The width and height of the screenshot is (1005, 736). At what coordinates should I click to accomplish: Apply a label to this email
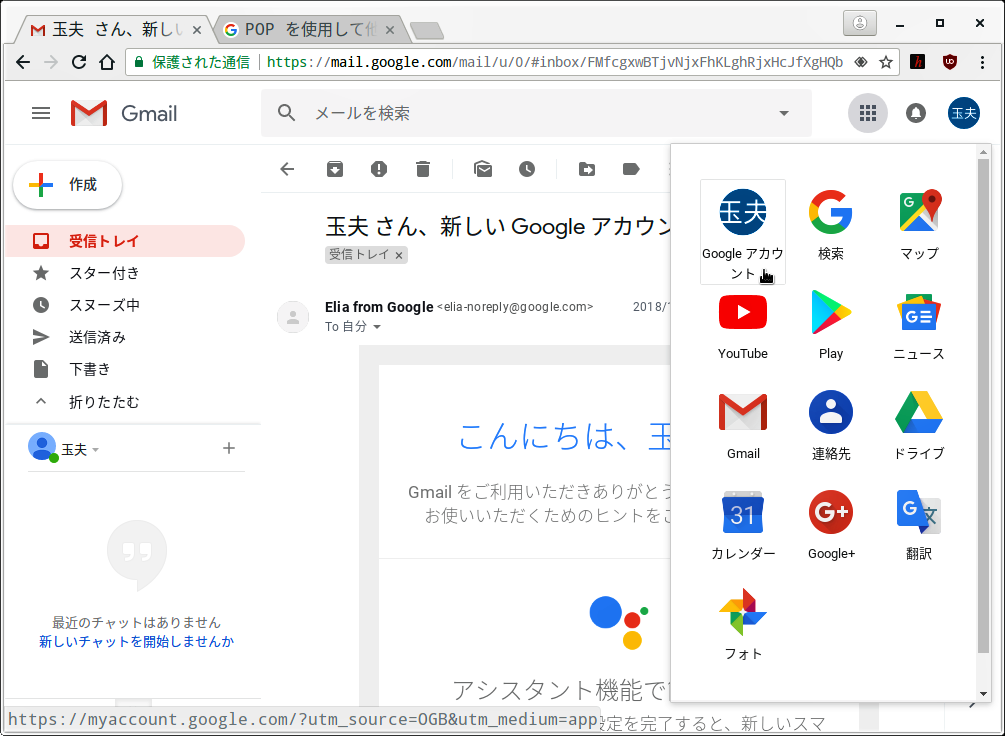[x=631, y=169]
